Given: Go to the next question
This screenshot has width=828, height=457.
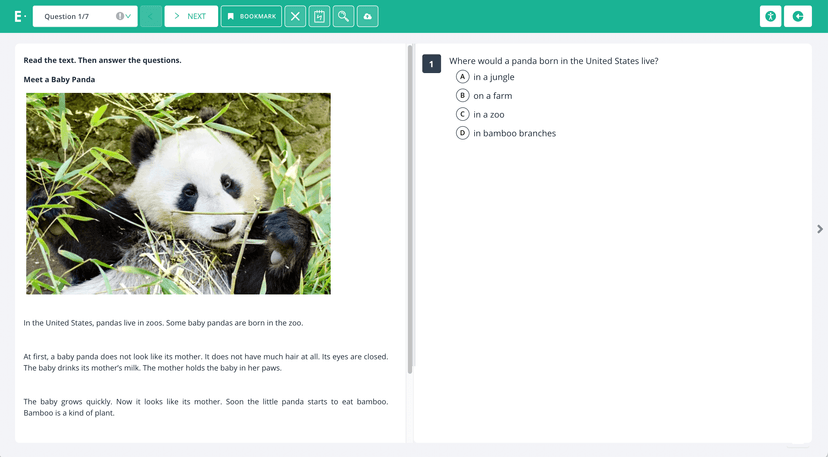Looking at the screenshot, I should (x=190, y=16).
